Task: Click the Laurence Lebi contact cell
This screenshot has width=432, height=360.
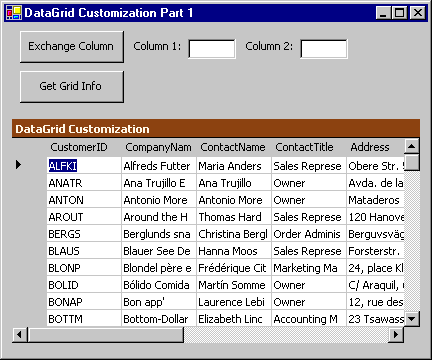Action: (x=234, y=301)
